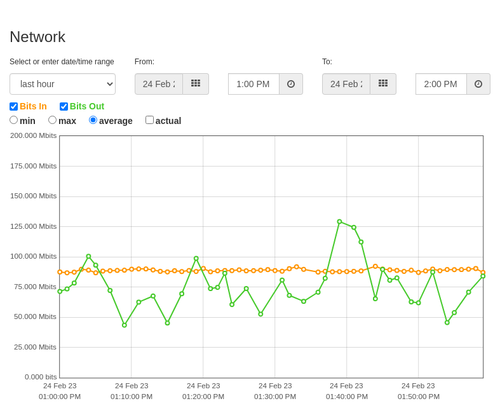This screenshot has height=403, width=500.
Task: Click the 'Select or enter date/time range' label
Action: pos(62,62)
